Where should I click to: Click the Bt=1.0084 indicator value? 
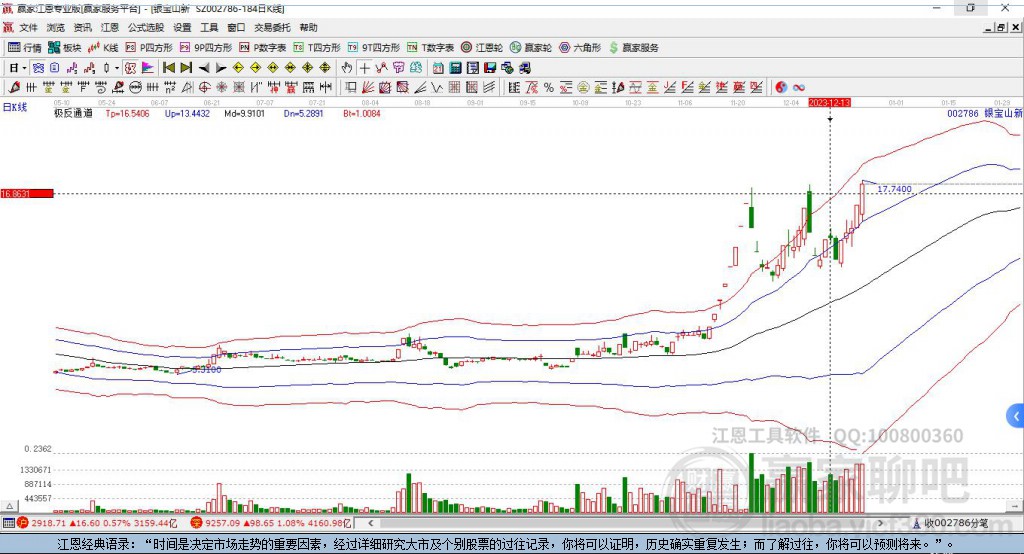362,114
